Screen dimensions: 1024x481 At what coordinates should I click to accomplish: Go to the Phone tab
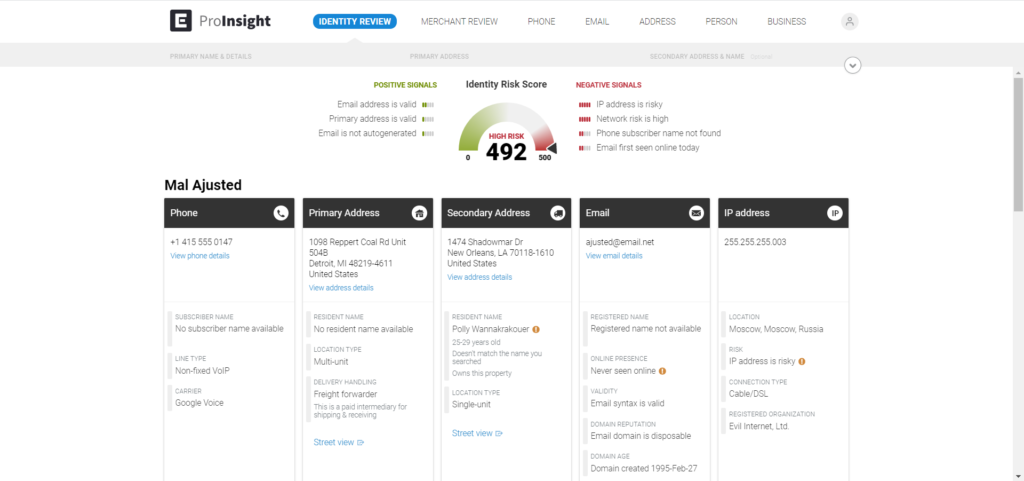pos(541,22)
